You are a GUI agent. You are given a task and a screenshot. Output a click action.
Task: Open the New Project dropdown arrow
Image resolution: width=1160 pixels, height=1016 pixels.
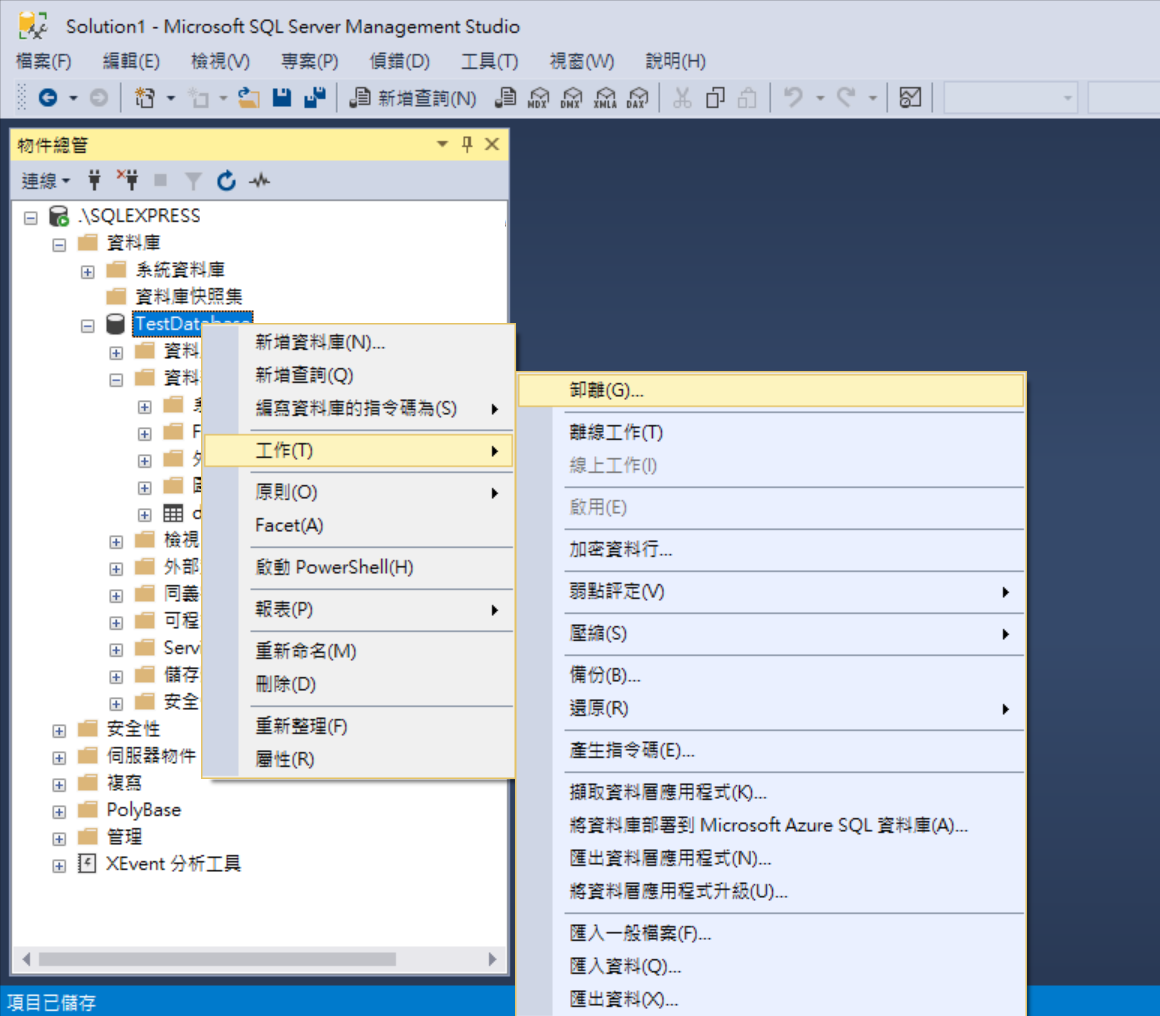click(x=170, y=98)
